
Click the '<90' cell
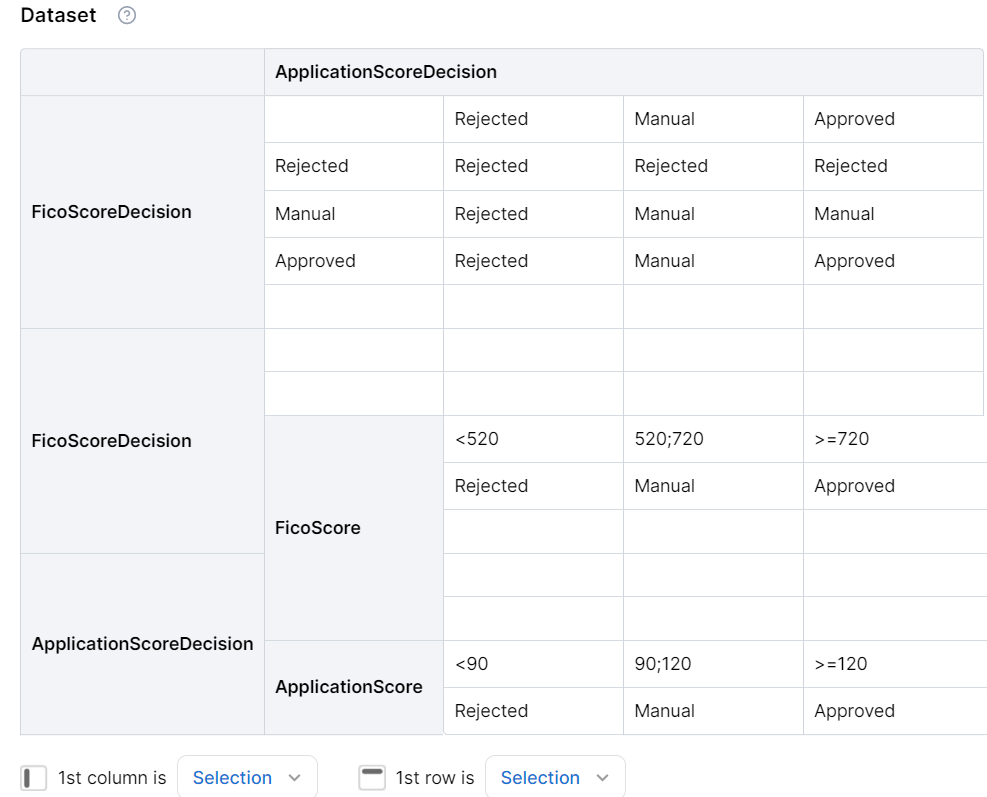[x=533, y=664]
